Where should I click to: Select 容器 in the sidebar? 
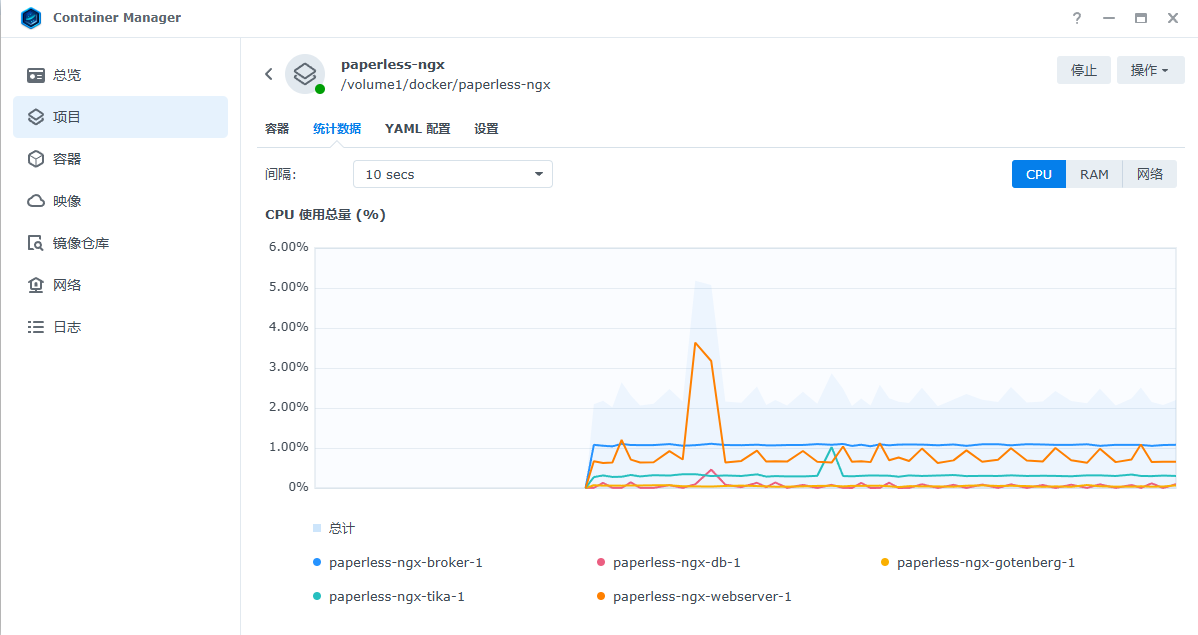[121, 159]
